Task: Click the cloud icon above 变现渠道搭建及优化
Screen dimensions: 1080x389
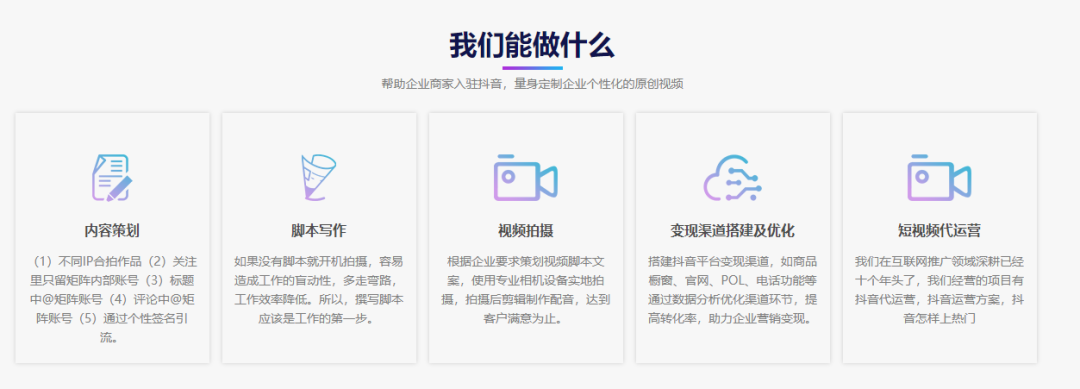Action: click(733, 178)
